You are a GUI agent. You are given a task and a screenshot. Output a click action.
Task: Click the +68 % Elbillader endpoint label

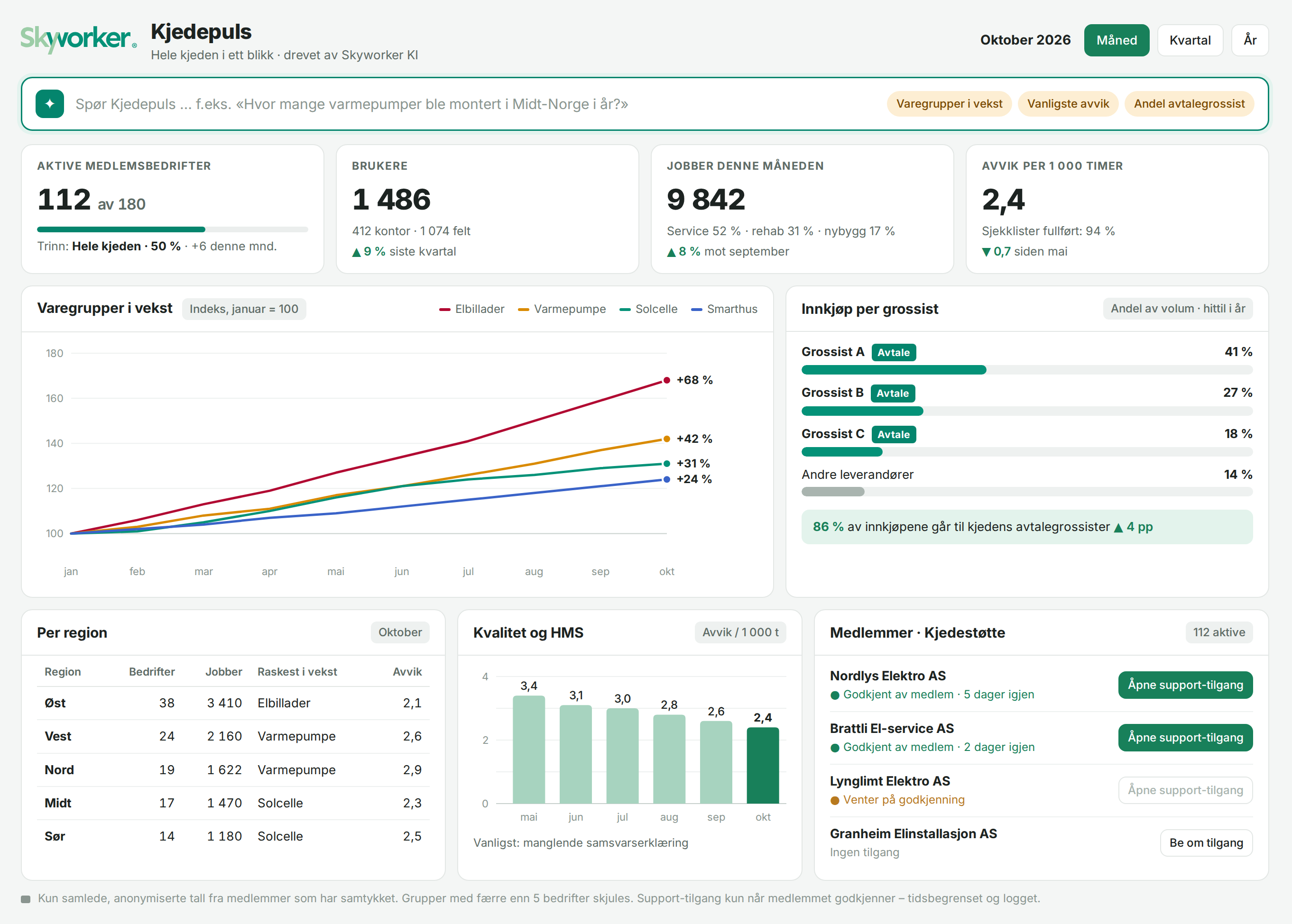(694, 380)
